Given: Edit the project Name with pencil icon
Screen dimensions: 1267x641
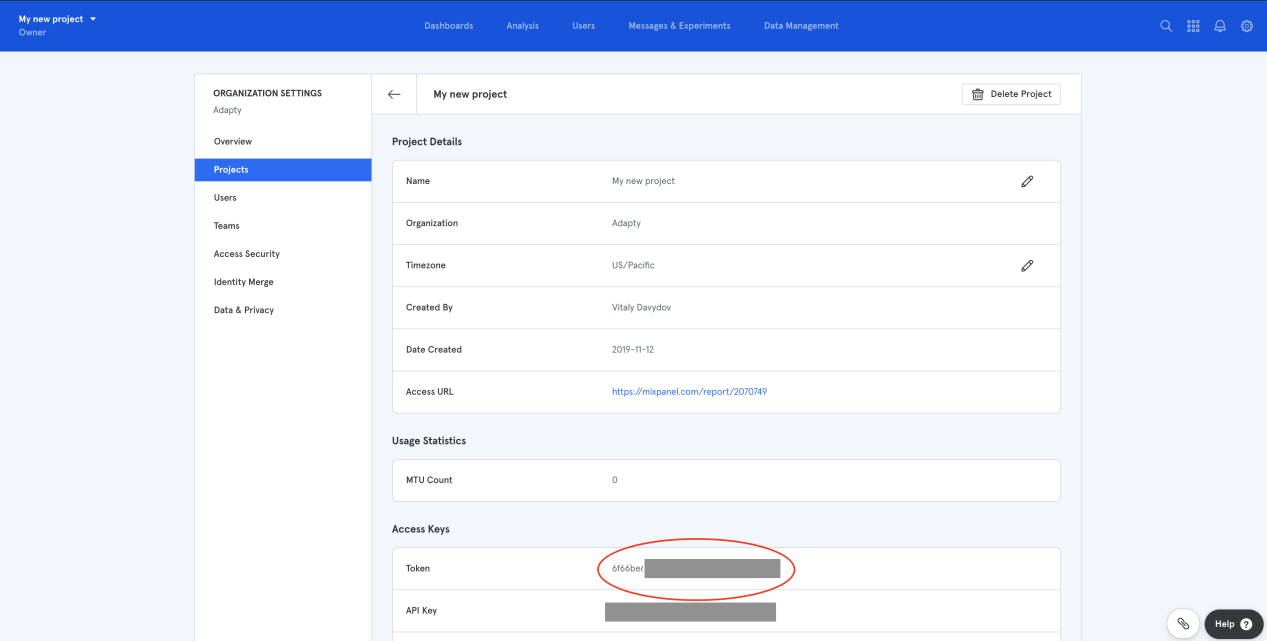Looking at the screenshot, I should (1026, 182).
